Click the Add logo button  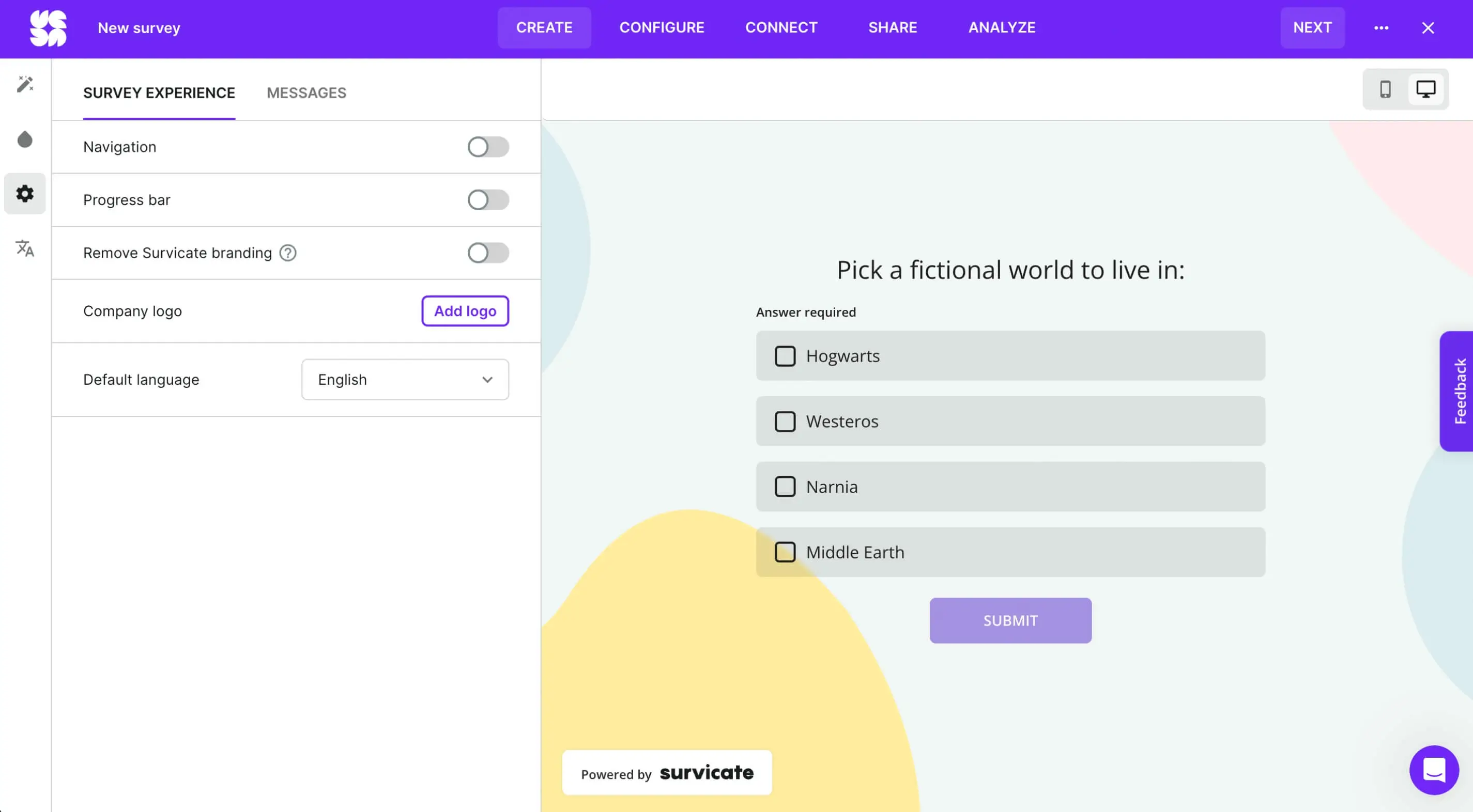[x=465, y=311]
